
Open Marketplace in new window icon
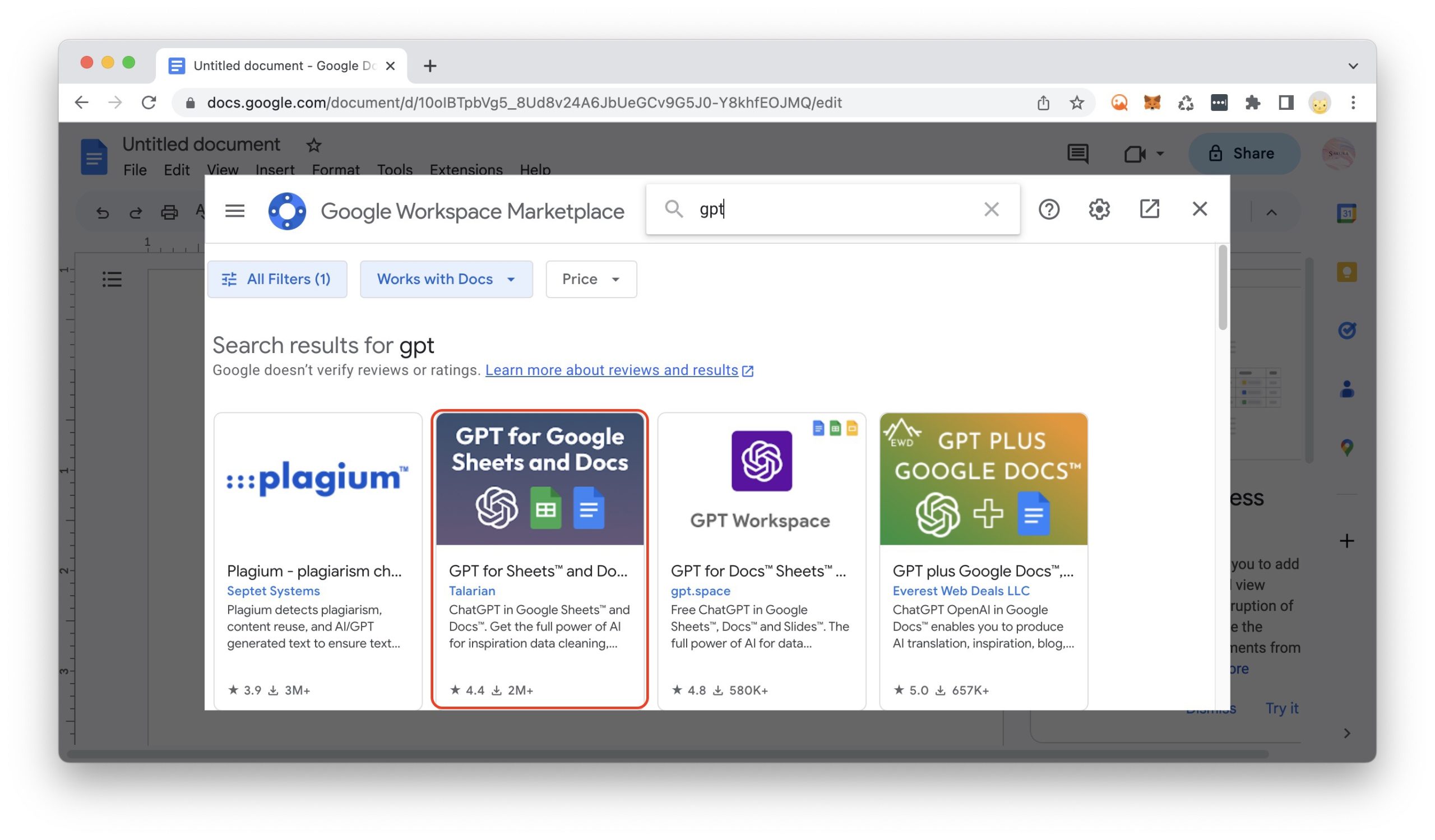pos(1149,209)
